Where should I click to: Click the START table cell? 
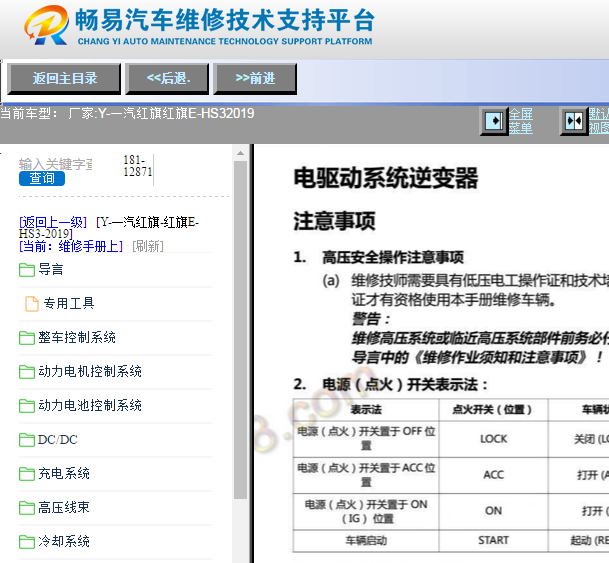coord(493,540)
